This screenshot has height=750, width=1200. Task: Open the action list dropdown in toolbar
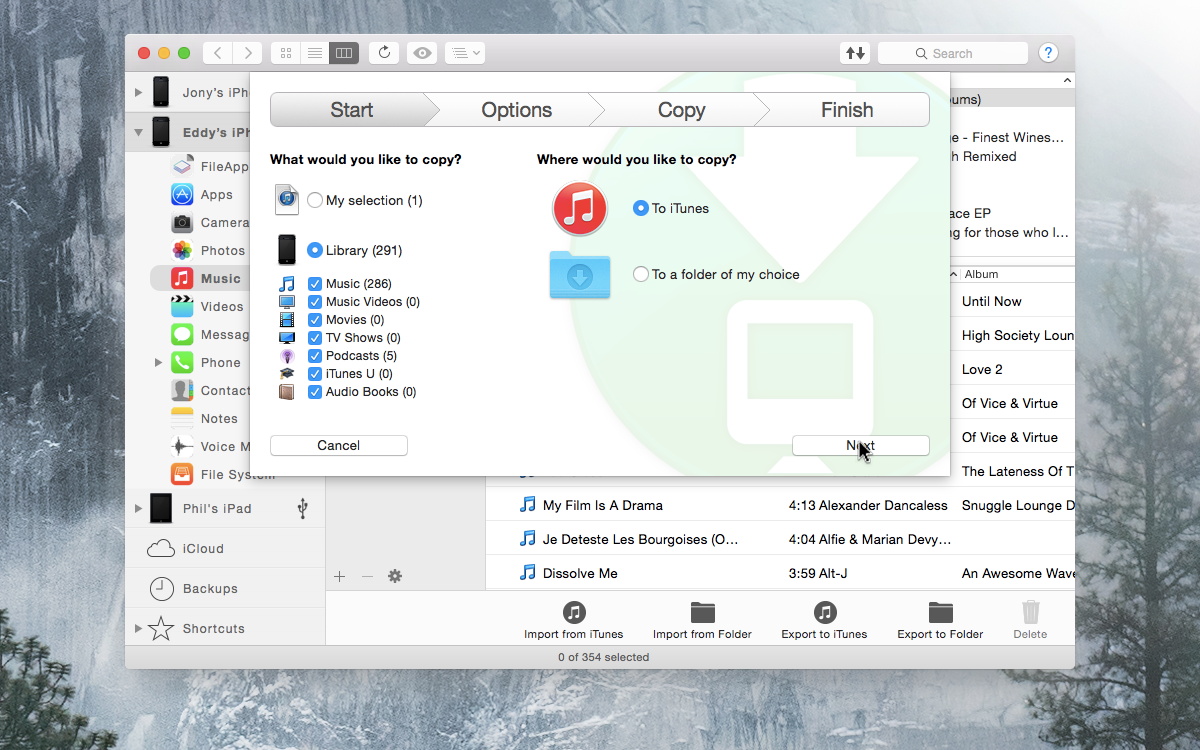[x=464, y=53]
